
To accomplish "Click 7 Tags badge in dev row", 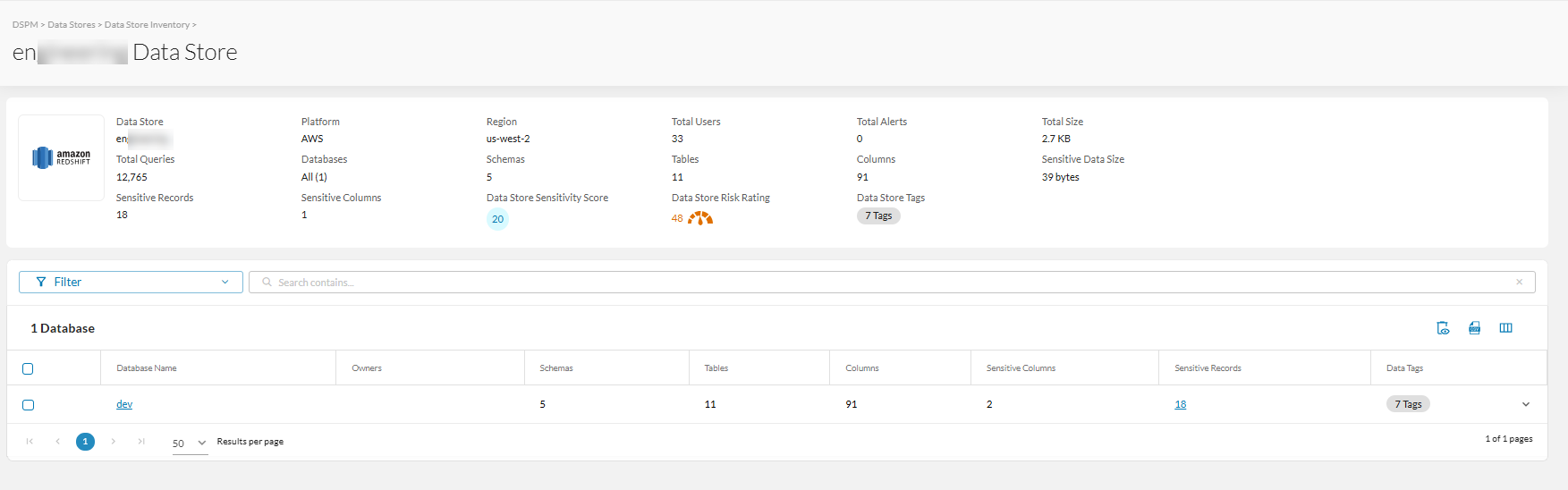I will (1408, 404).
